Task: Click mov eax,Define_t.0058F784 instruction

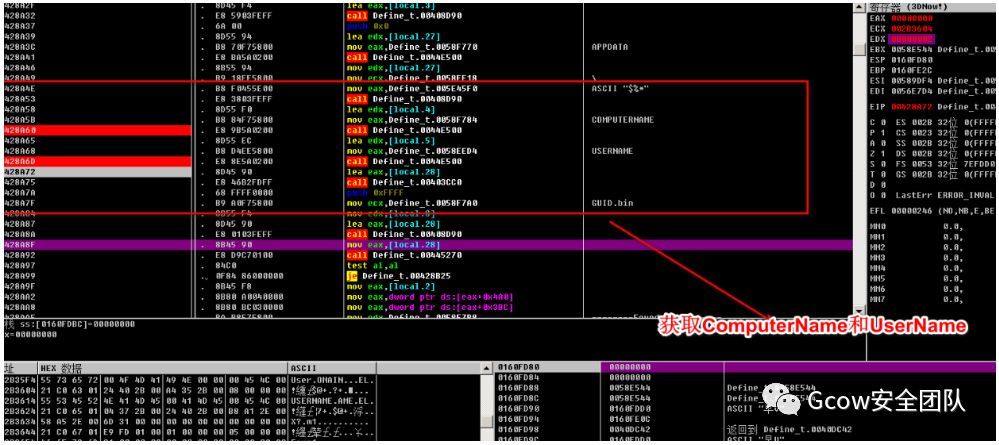Action: point(412,119)
